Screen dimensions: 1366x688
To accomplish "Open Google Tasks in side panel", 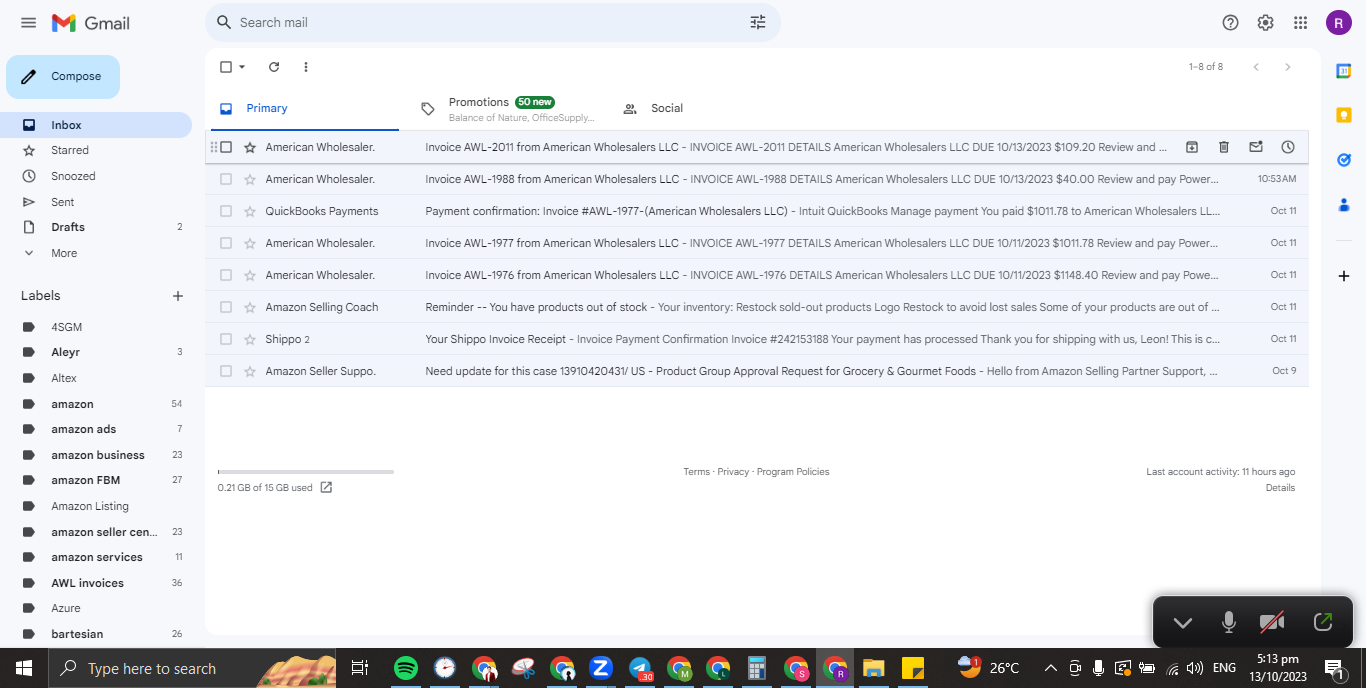I will pyautogui.click(x=1344, y=160).
